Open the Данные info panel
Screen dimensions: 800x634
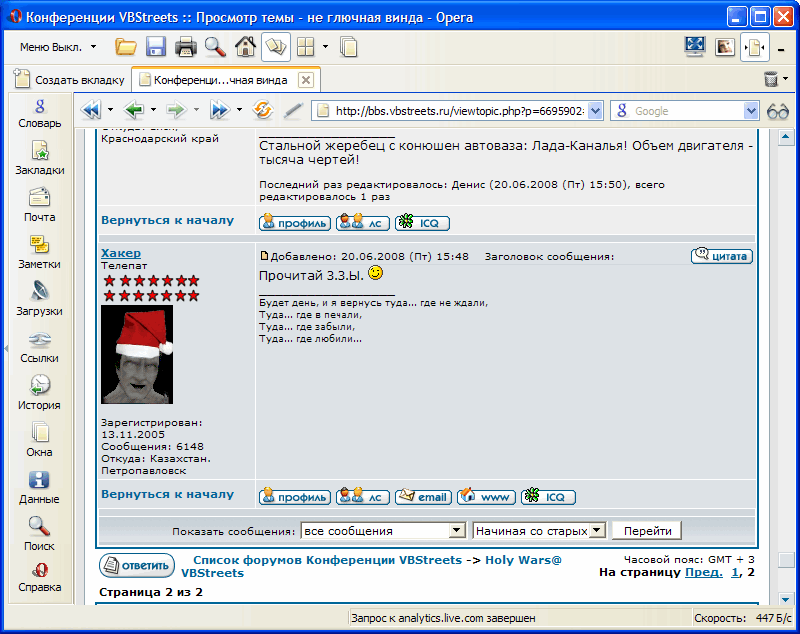point(40,488)
